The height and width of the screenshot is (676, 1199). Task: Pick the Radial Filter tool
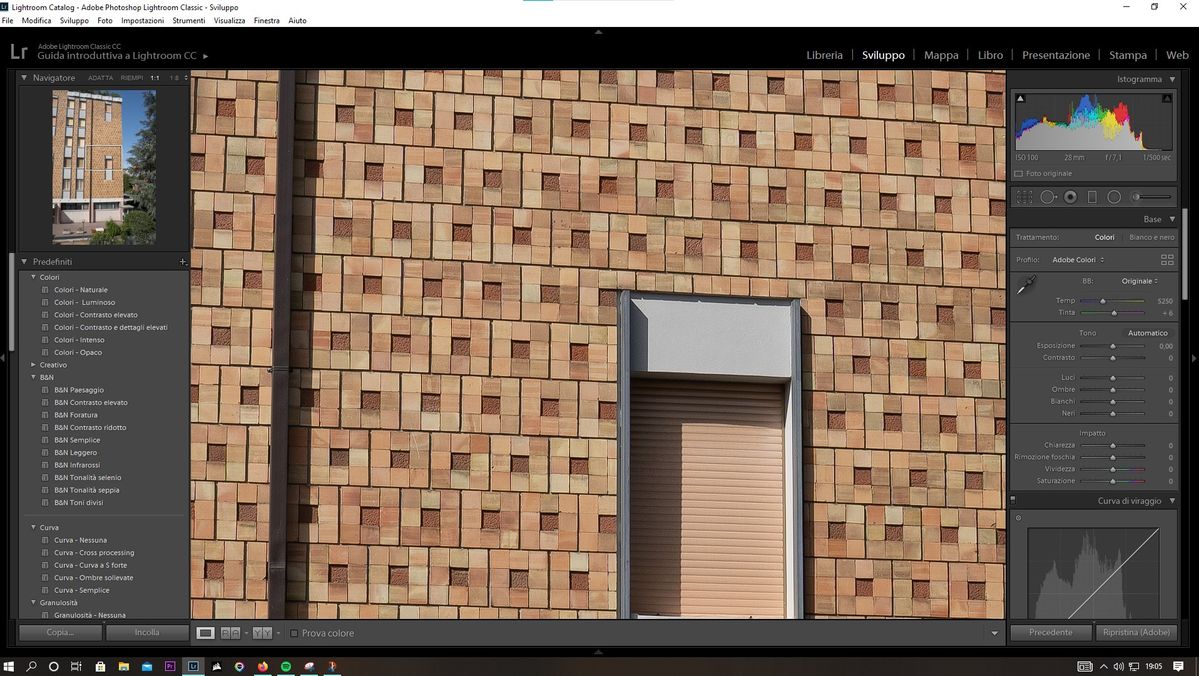[1114, 197]
